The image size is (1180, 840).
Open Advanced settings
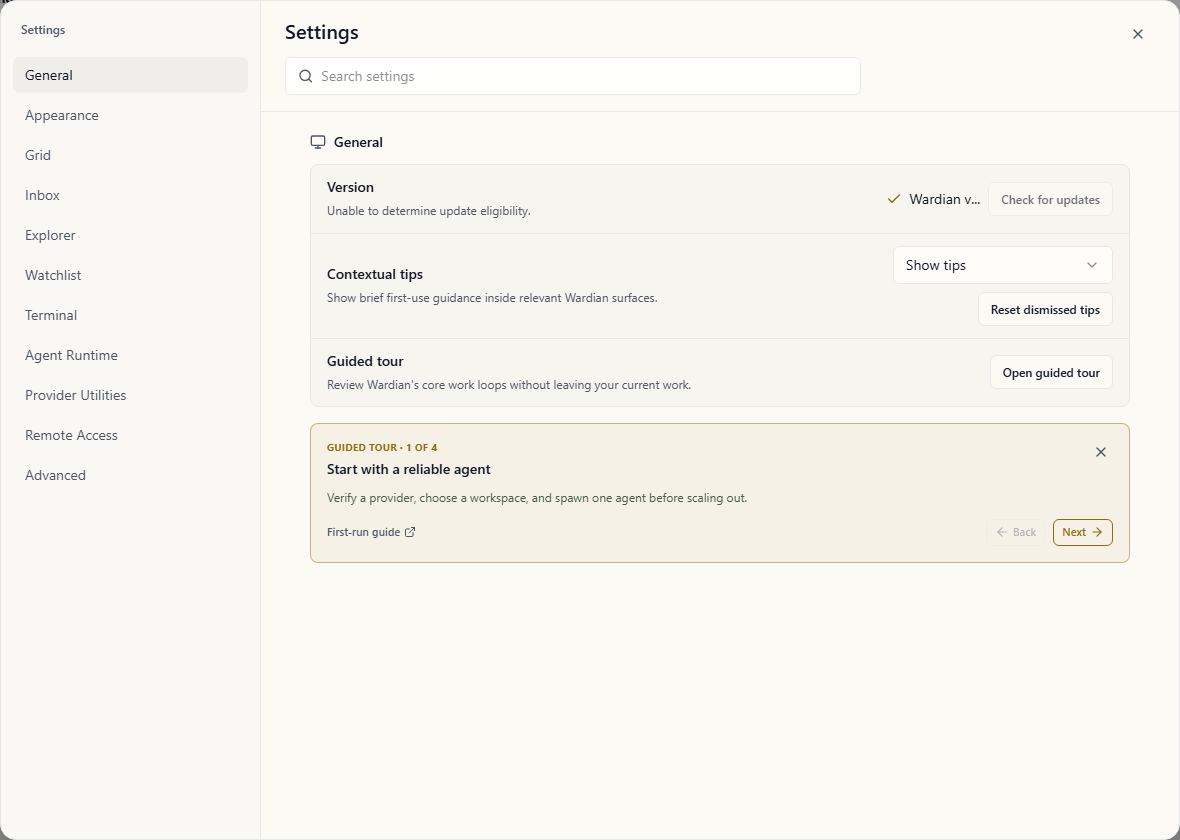[x=130, y=474]
